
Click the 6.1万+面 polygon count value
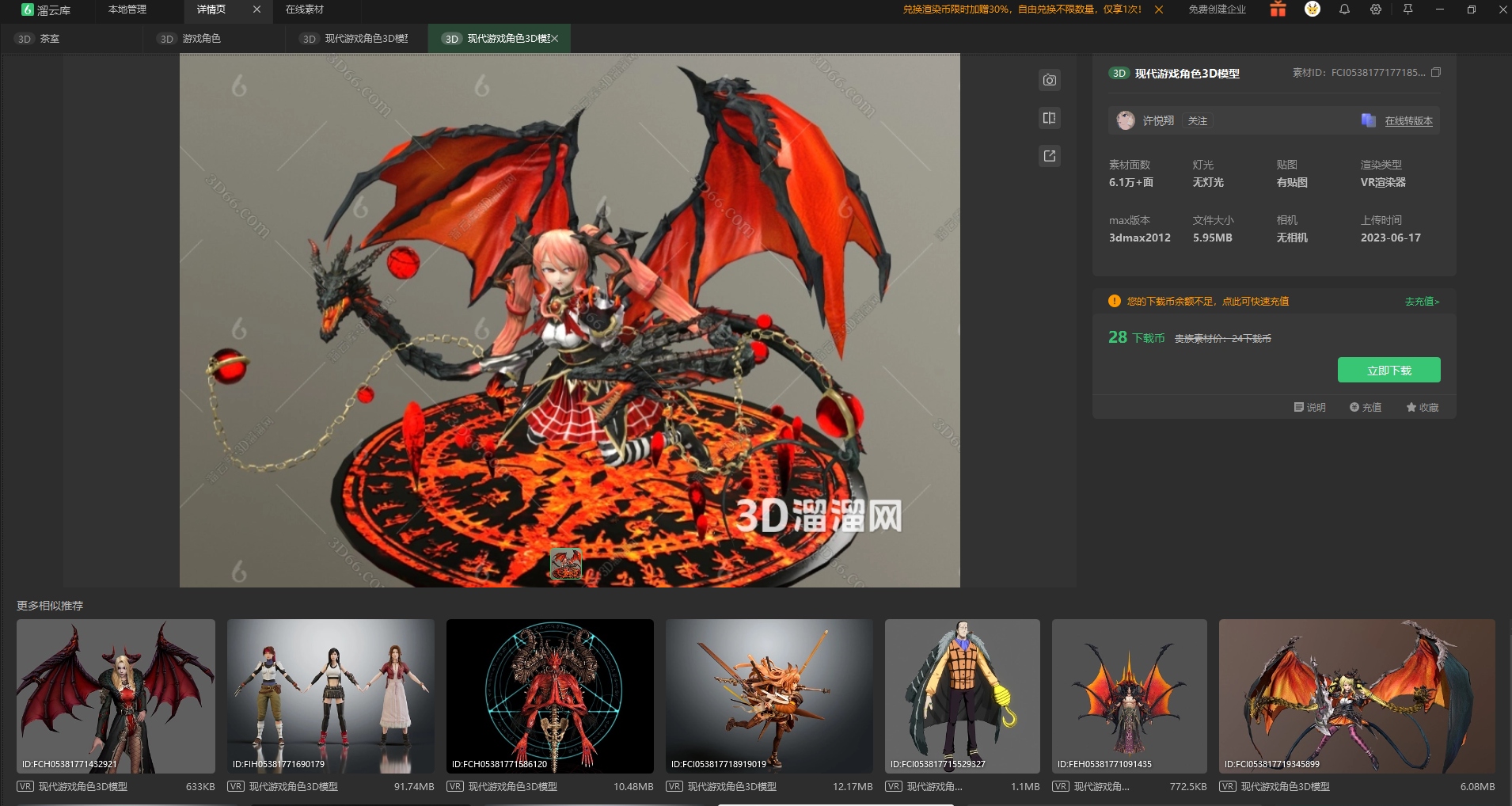click(1131, 182)
